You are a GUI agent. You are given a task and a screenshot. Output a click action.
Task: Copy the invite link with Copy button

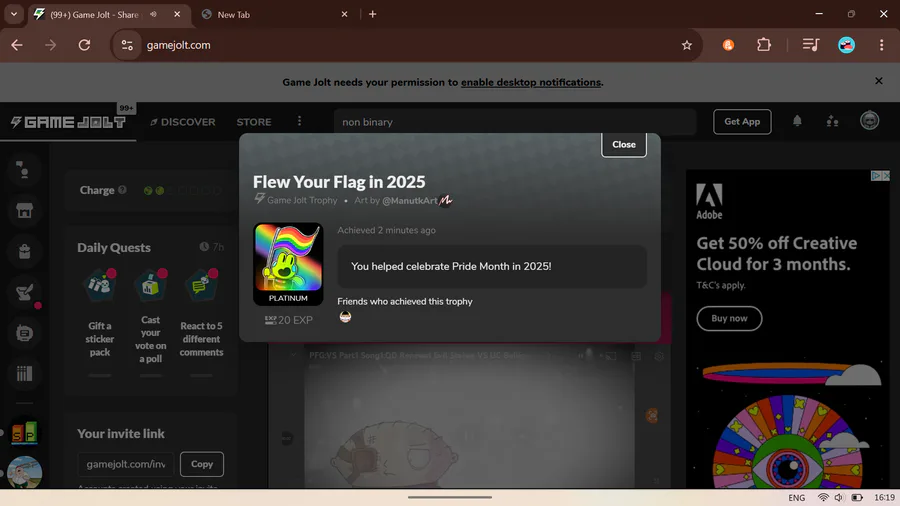[201, 464]
